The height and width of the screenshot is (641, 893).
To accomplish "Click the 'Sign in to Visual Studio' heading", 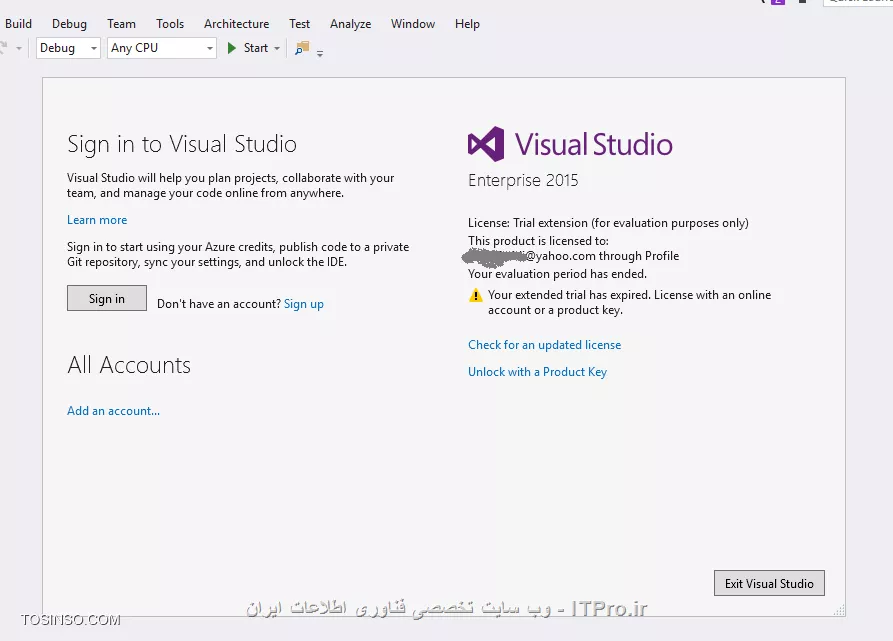I will (x=182, y=144).
